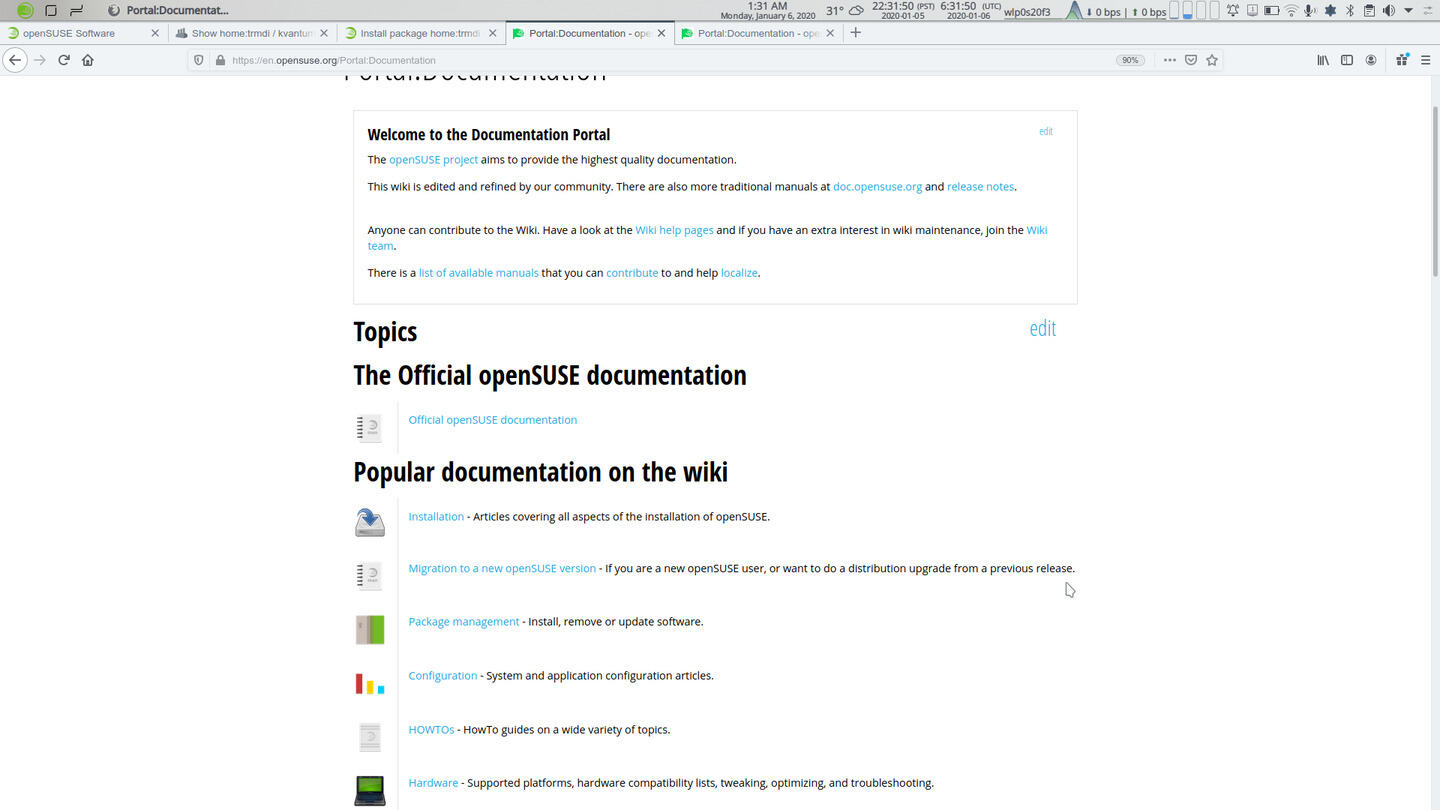Open a new browser tab

[x=855, y=33]
